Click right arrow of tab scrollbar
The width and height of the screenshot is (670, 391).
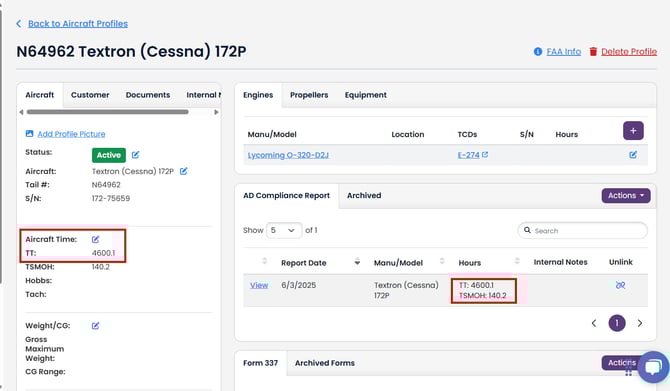coord(216,112)
